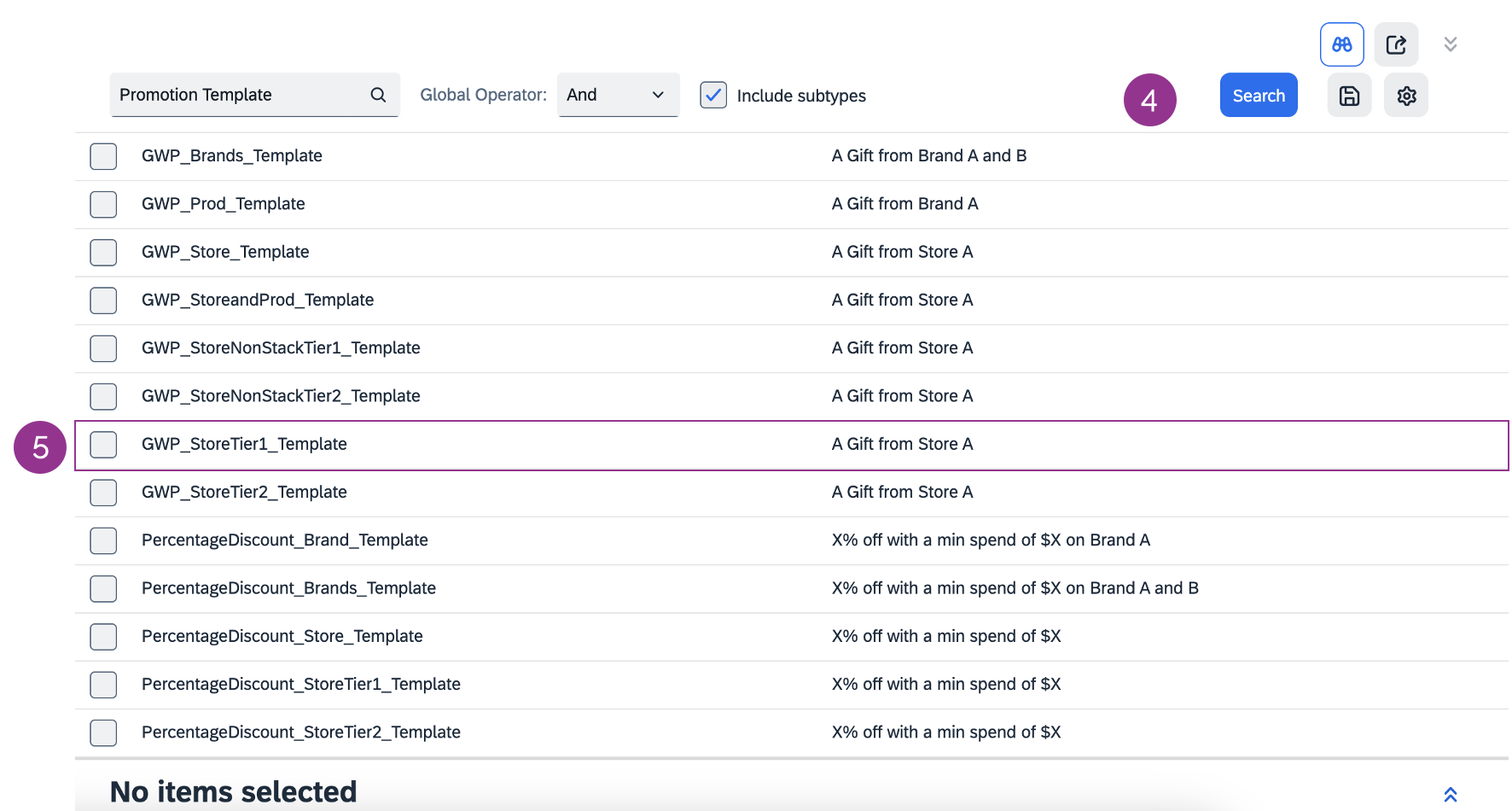Click the export share icon
The width and height of the screenshot is (1512, 811).
[1396, 44]
